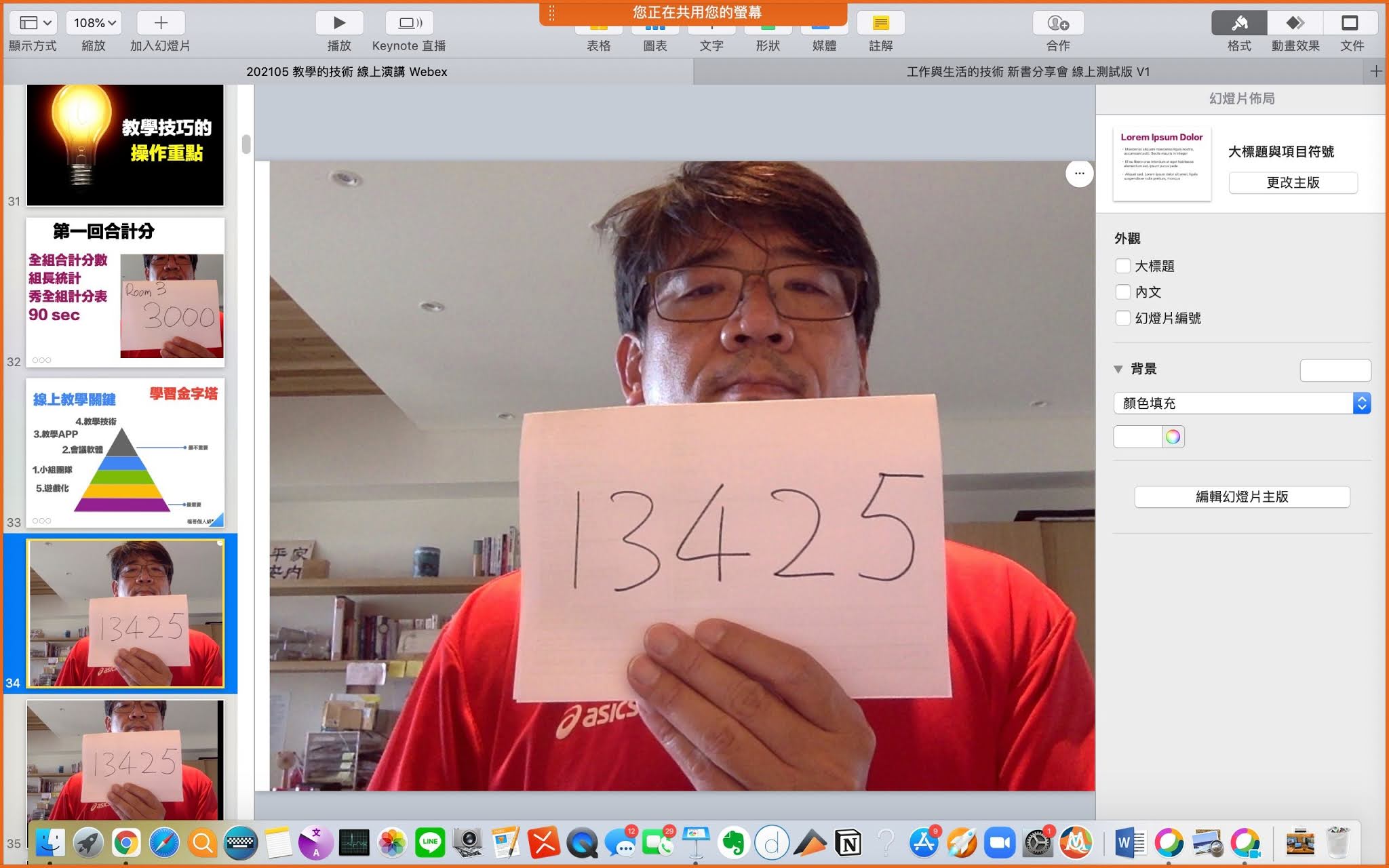1389x868 pixels.
Task: Click the 更改主版 change master button
Action: coord(1293,182)
